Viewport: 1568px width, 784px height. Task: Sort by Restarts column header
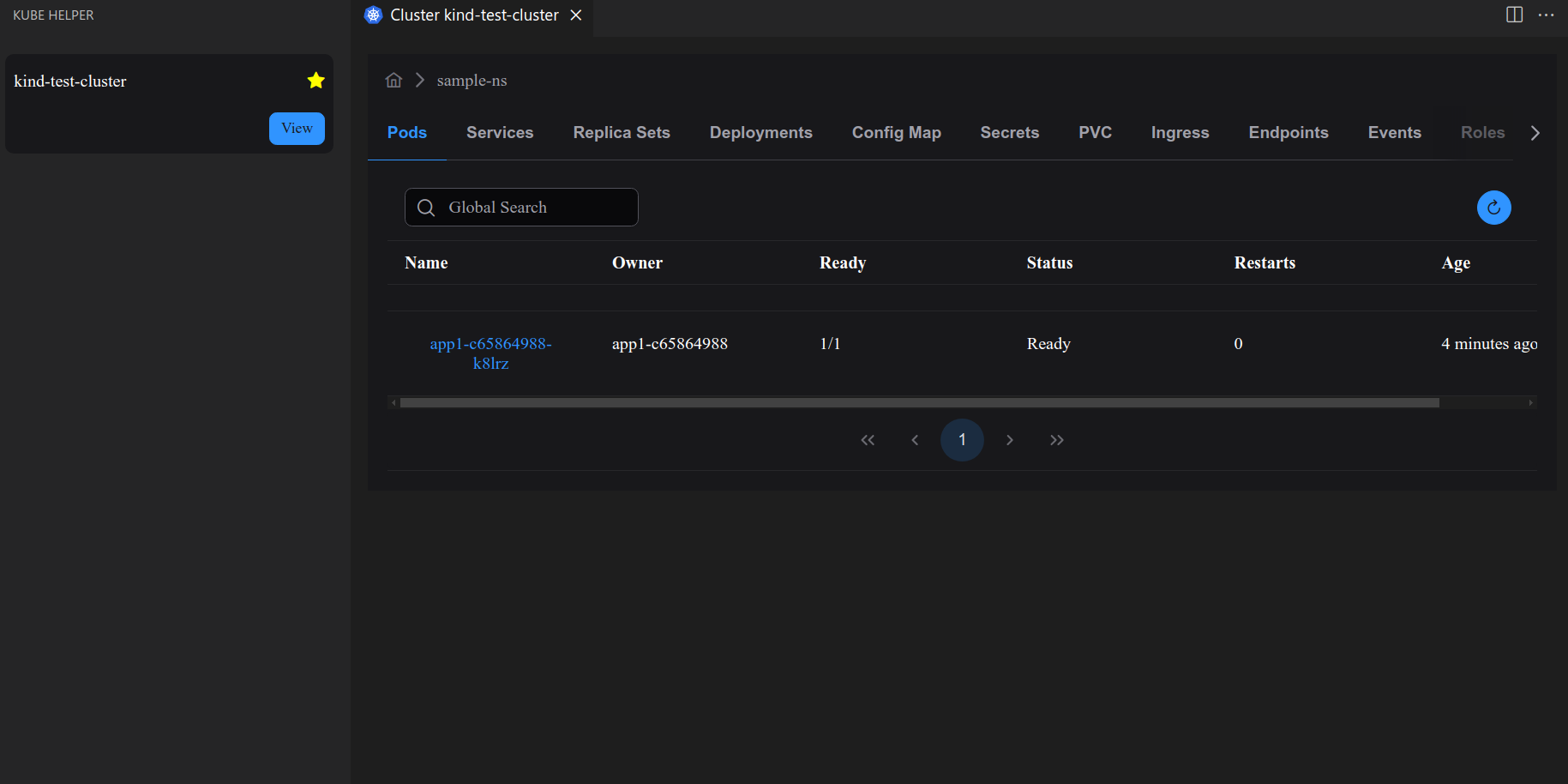[x=1265, y=263]
